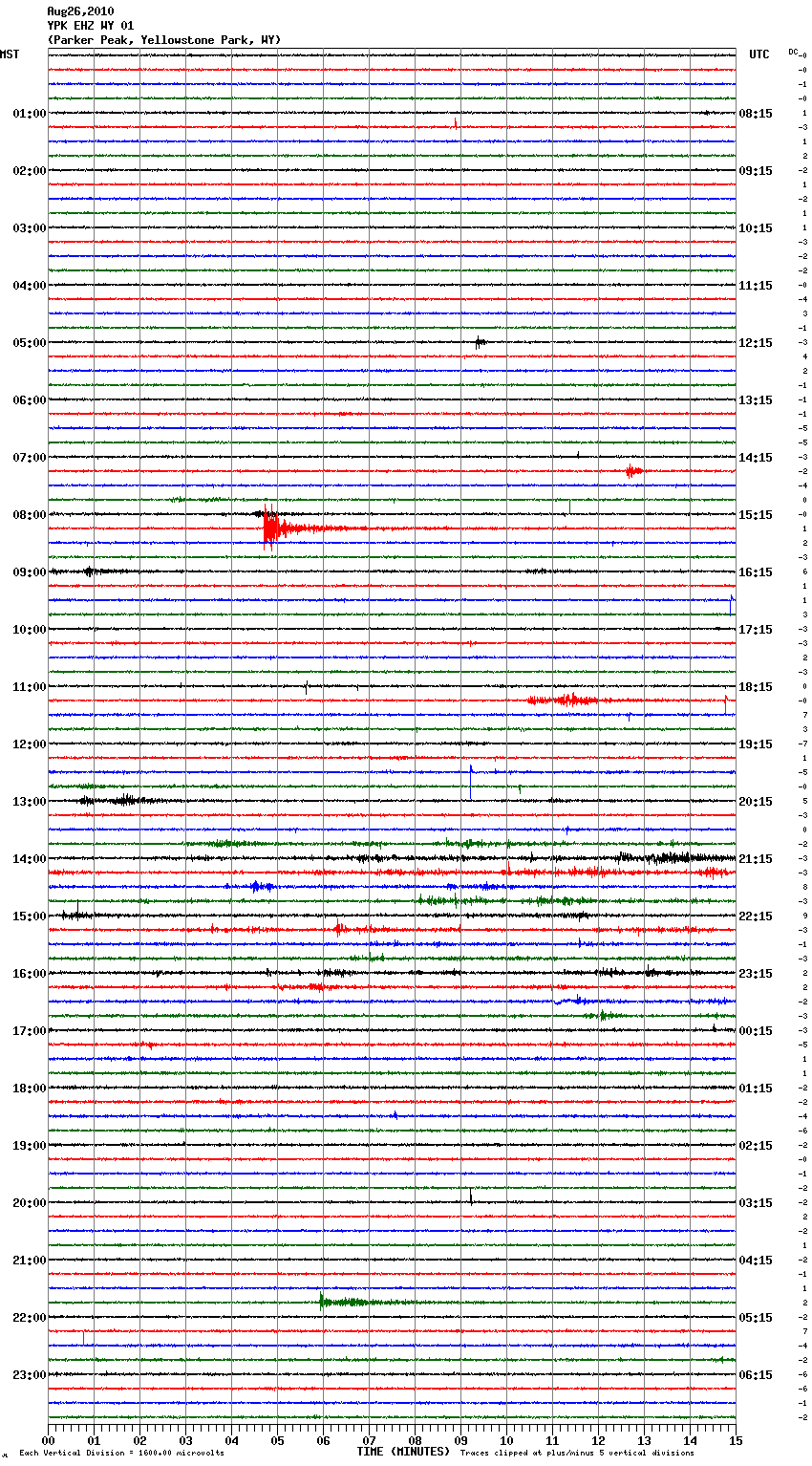Click the 09:15 UTC time label
This screenshot has width=812, height=1466.
tap(756, 171)
